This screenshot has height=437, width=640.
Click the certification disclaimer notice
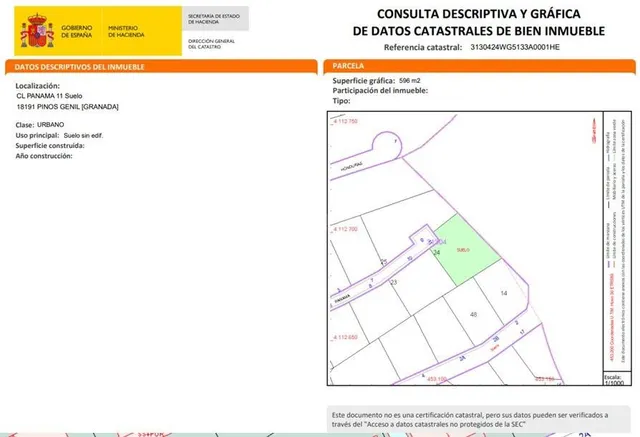click(479, 419)
